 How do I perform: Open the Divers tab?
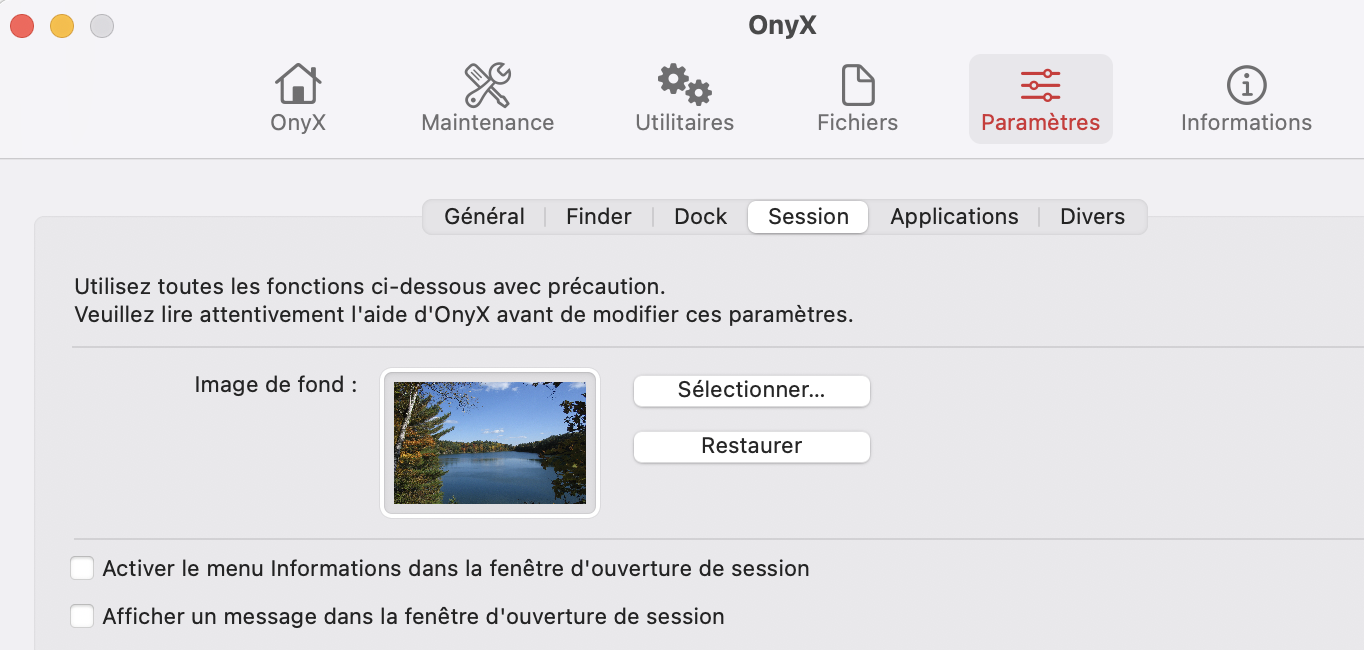(1092, 217)
